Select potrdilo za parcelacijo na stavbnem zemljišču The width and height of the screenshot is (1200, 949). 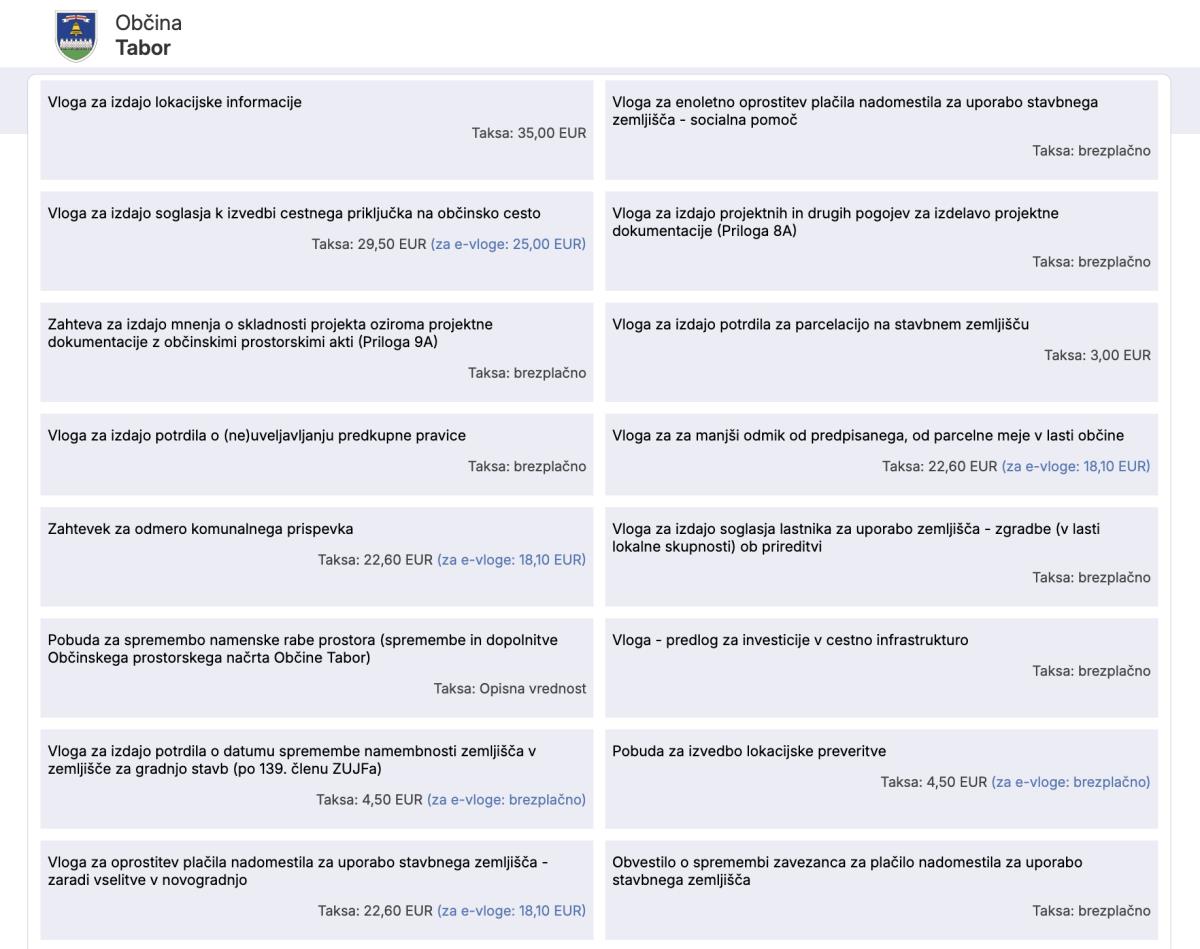click(820, 324)
